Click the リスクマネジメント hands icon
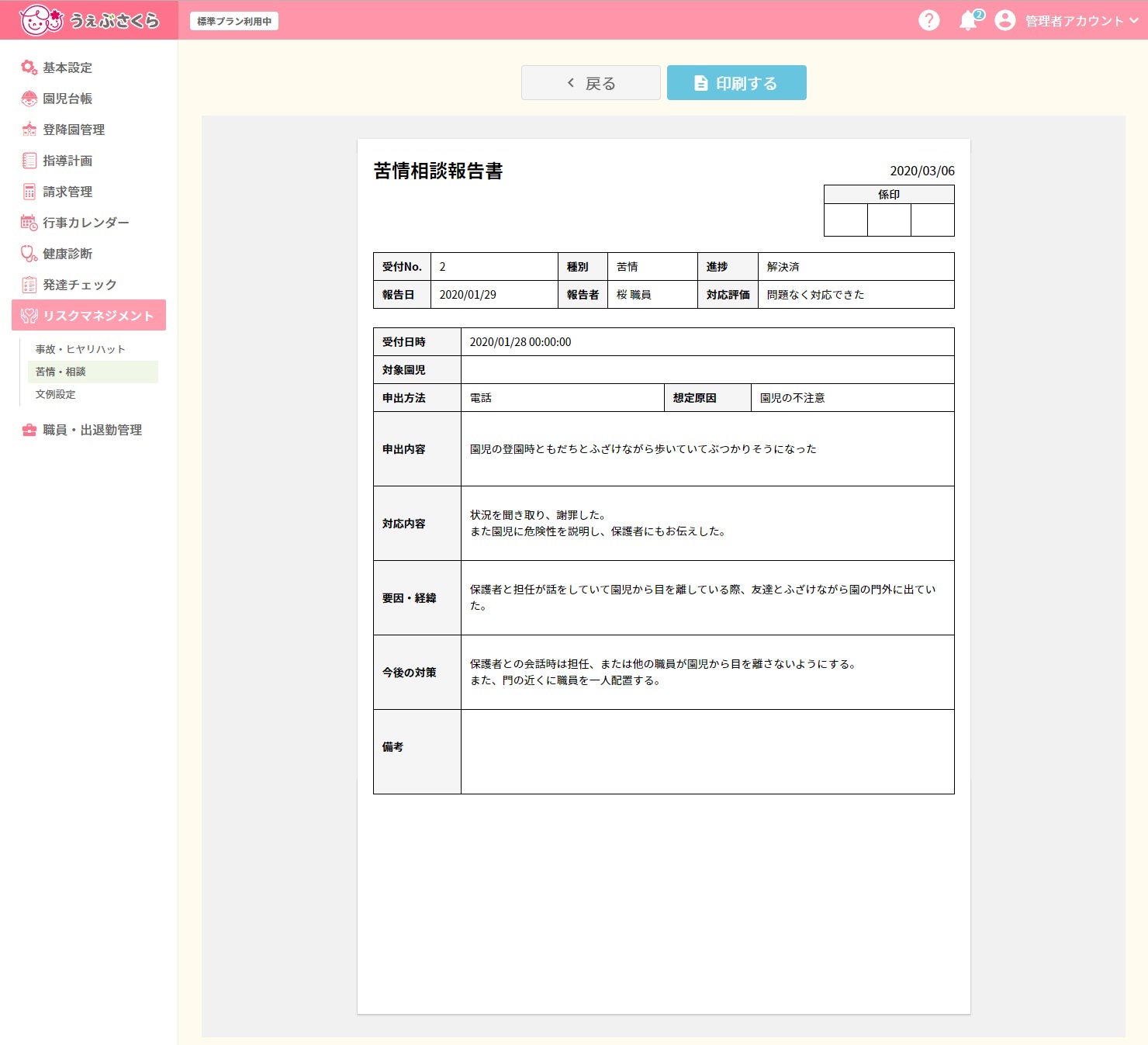The height and width of the screenshot is (1045, 1148). (x=29, y=316)
